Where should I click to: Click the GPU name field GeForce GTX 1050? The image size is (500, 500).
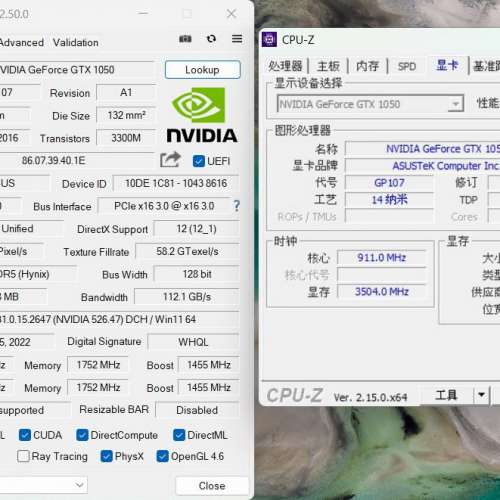(77, 70)
